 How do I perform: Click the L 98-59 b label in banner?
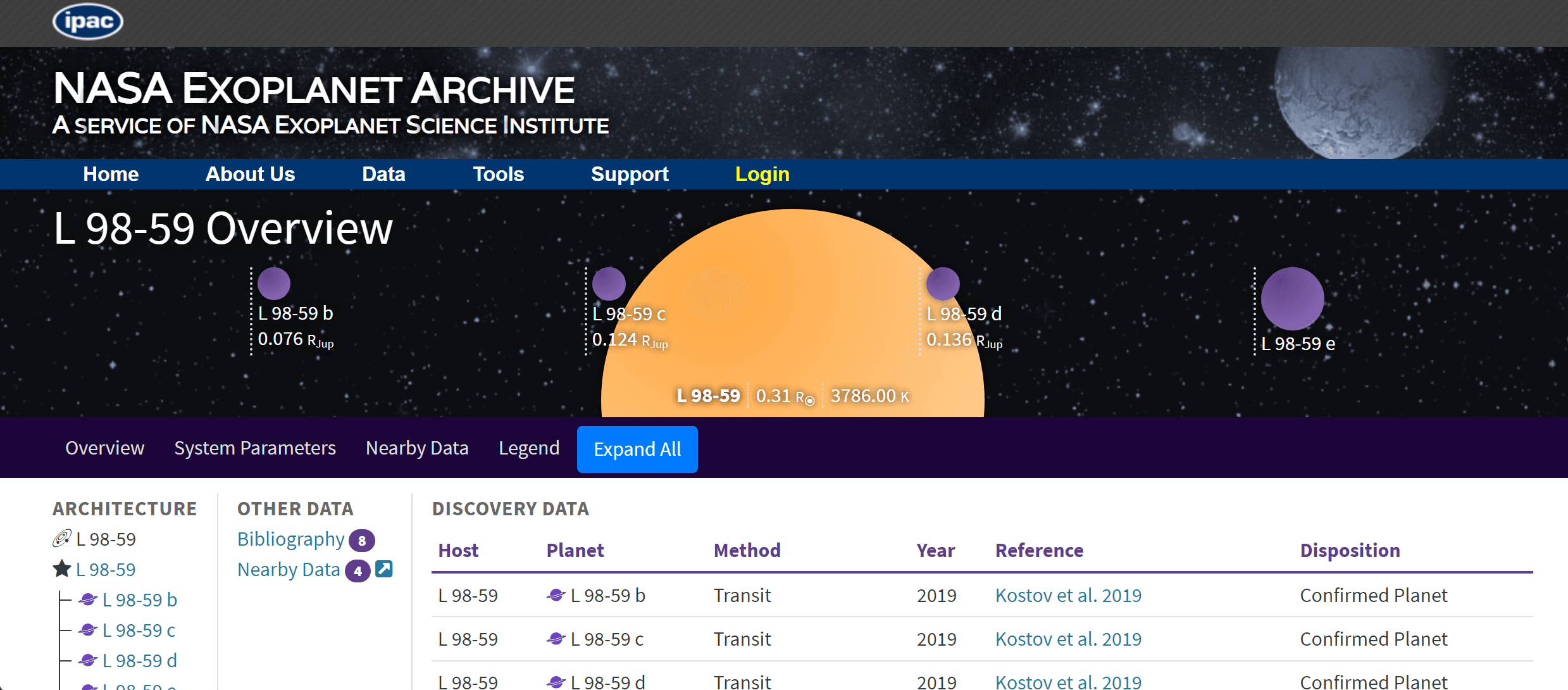pyautogui.click(x=296, y=313)
